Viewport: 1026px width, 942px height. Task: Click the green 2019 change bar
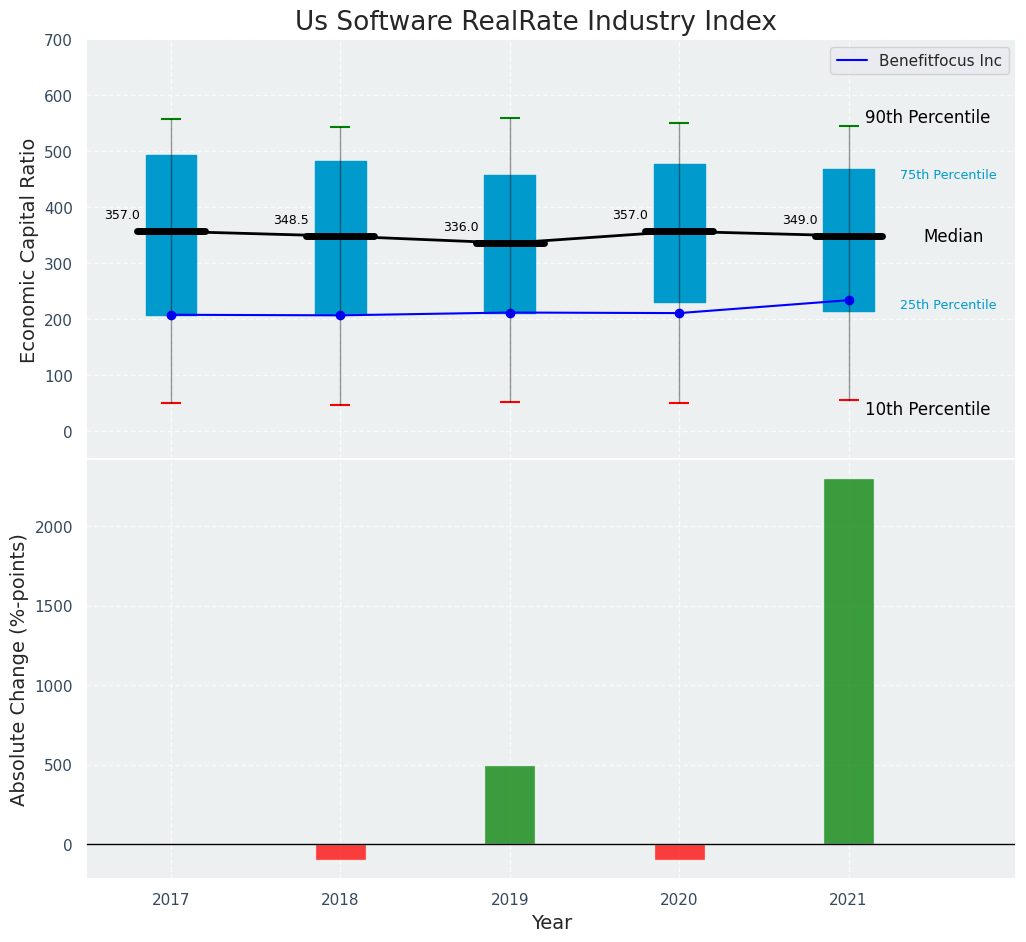pyautogui.click(x=510, y=805)
